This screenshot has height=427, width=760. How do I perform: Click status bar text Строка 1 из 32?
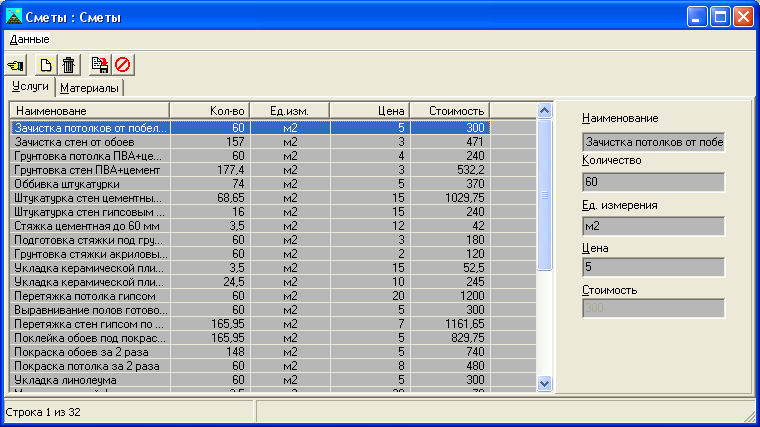point(43,412)
